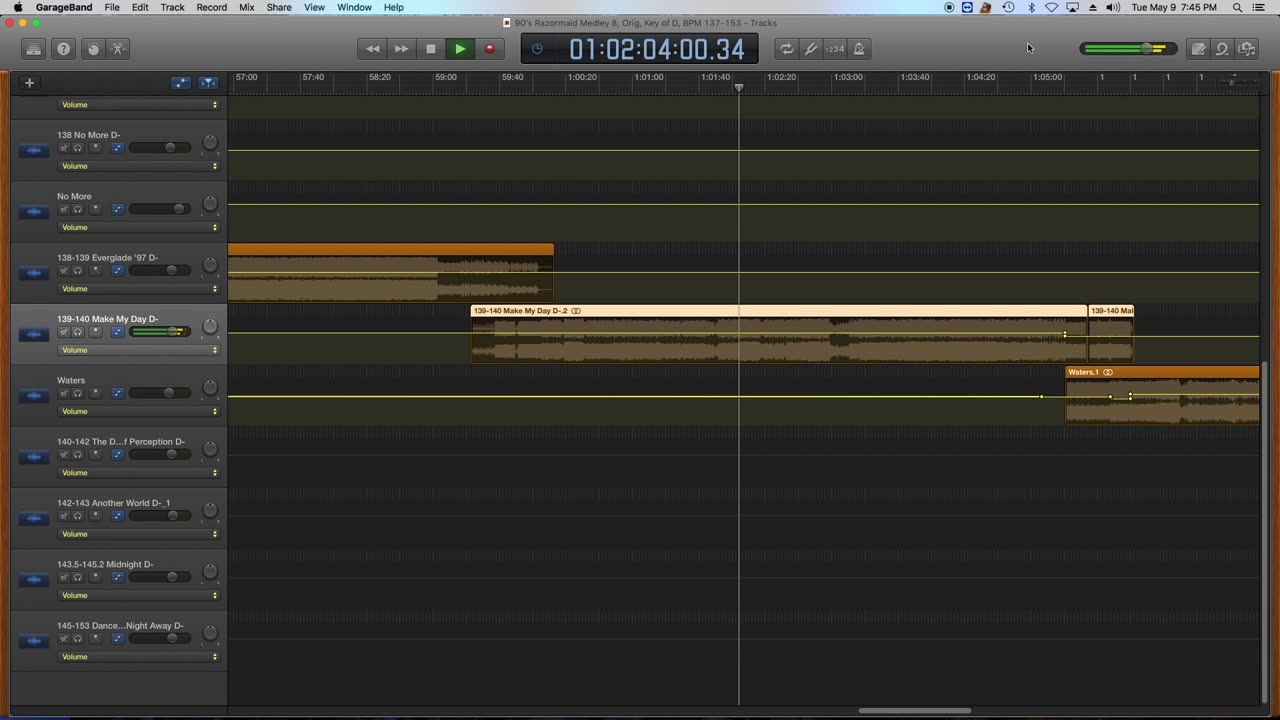1280x720 pixels.
Task: Stop playback with the square button
Action: pyautogui.click(x=431, y=49)
